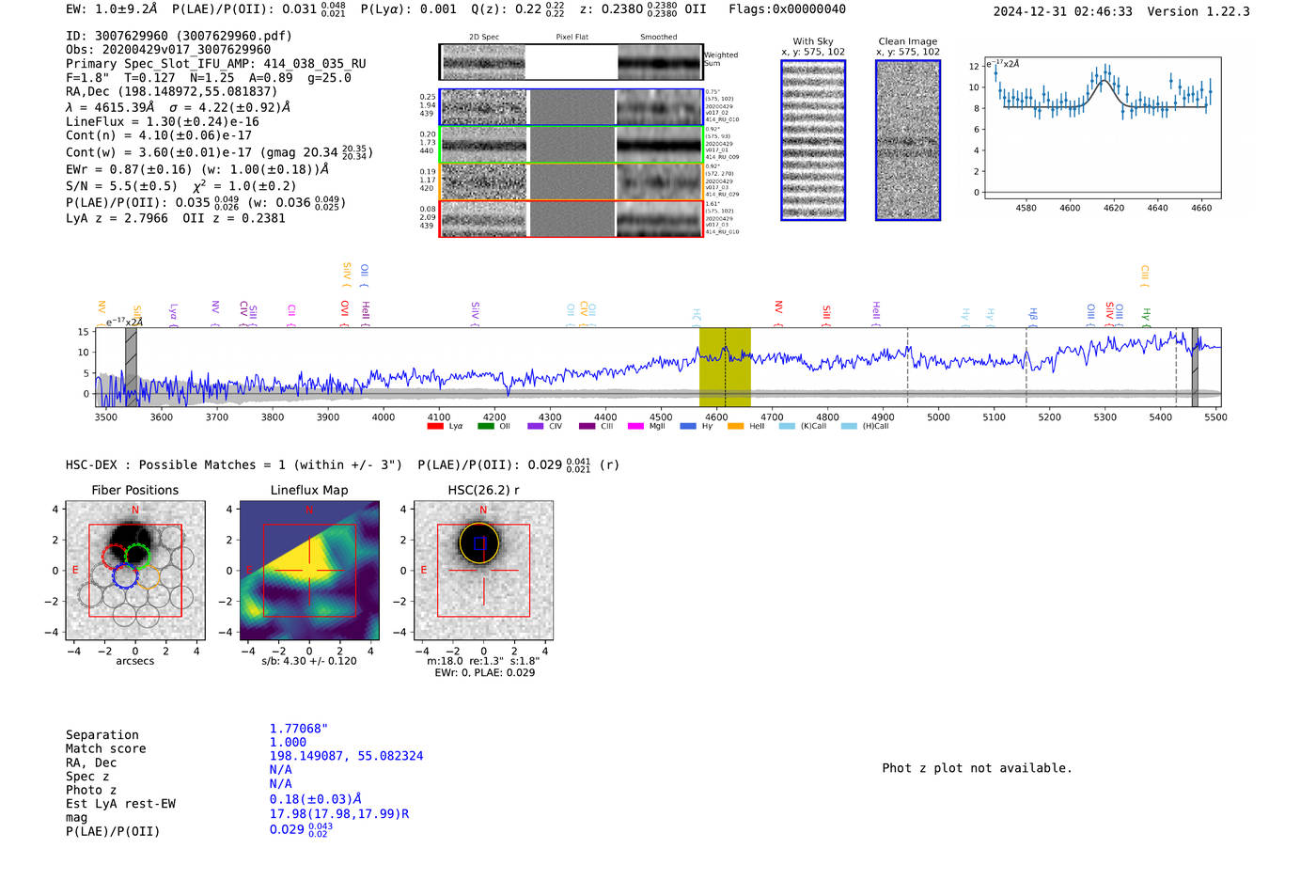Click the Weighted Sum 2D spectrum row
The width and height of the screenshot is (1316, 896).
click(571, 62)
